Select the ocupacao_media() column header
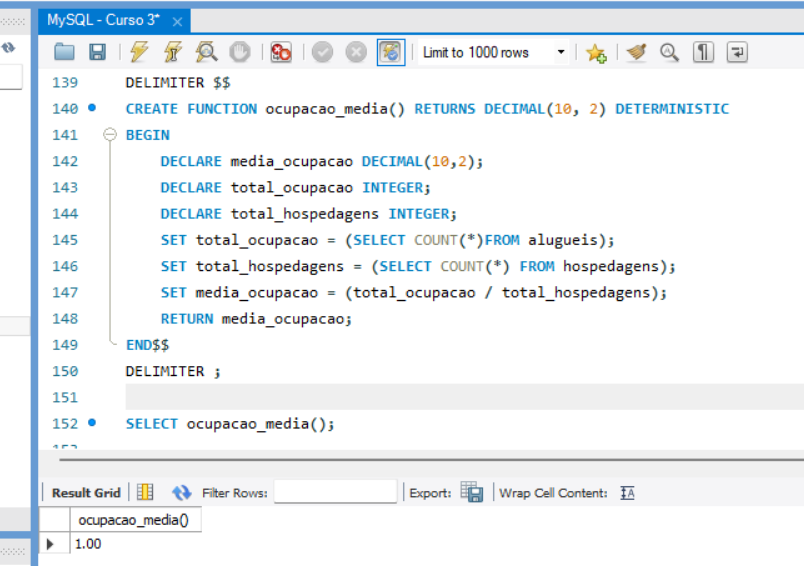 pyautogui.click(x=133, y=520)
